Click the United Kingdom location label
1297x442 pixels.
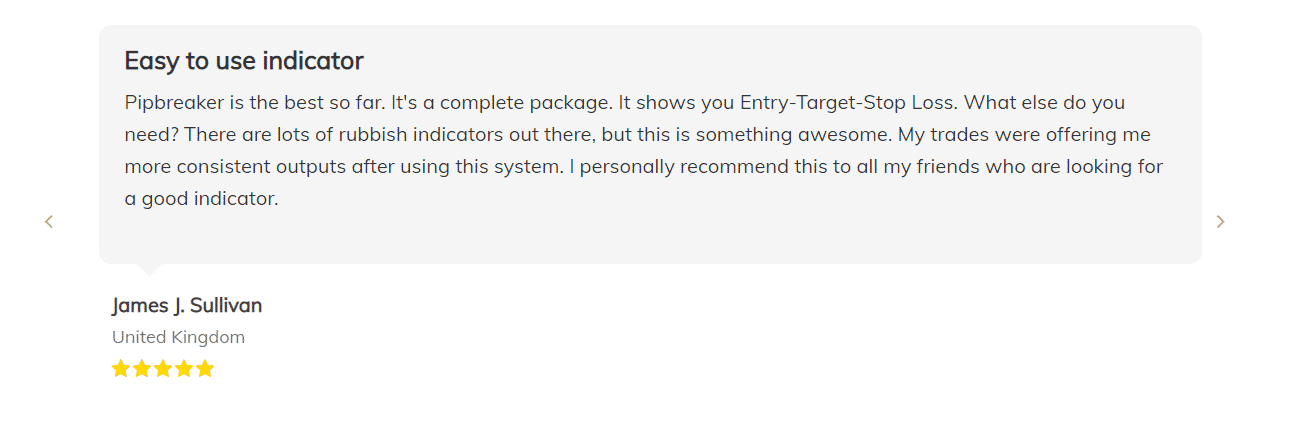(x=178, y=337)
